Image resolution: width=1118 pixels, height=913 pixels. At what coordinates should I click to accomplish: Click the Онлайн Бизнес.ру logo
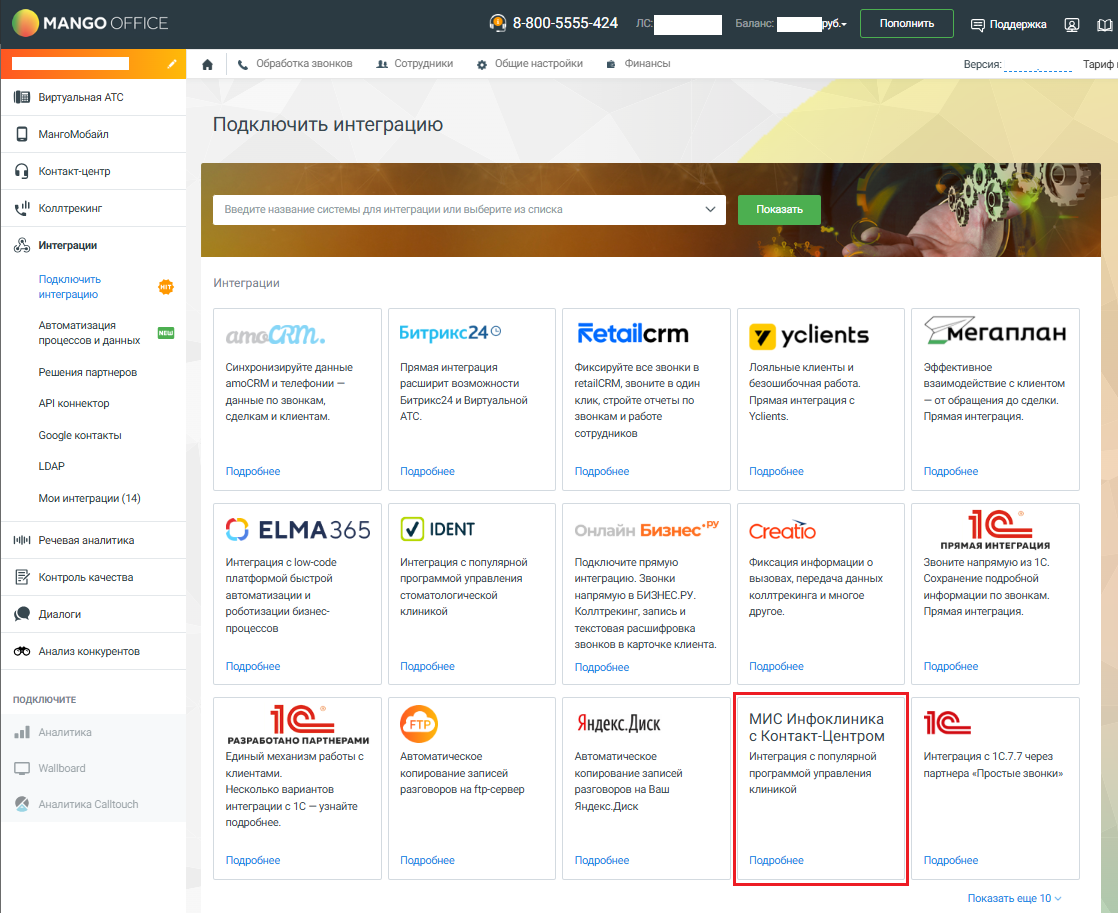click(x=647, y=529)
